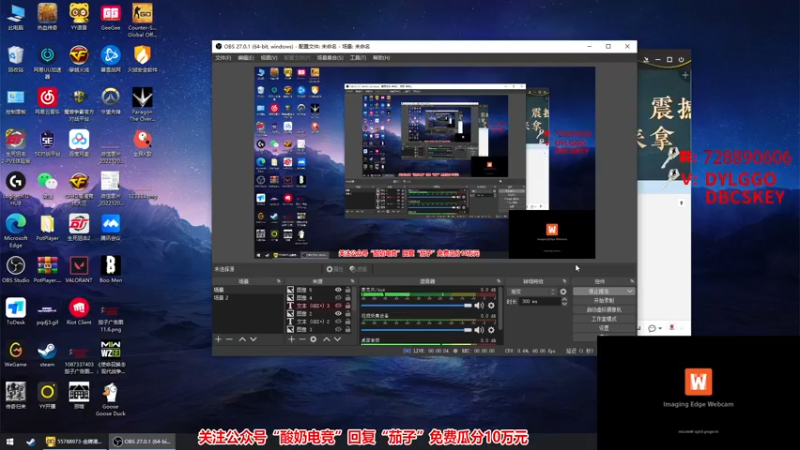
Task: Open the Steam desktop icon
Action: [47, 354]
